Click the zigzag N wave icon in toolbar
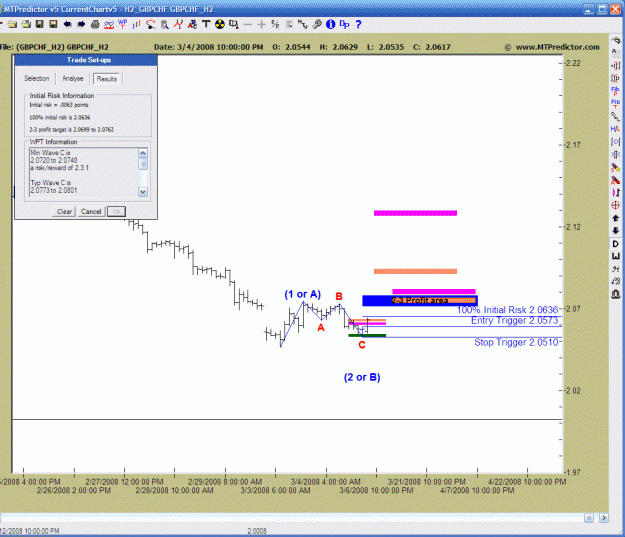 tap(303, 25)
